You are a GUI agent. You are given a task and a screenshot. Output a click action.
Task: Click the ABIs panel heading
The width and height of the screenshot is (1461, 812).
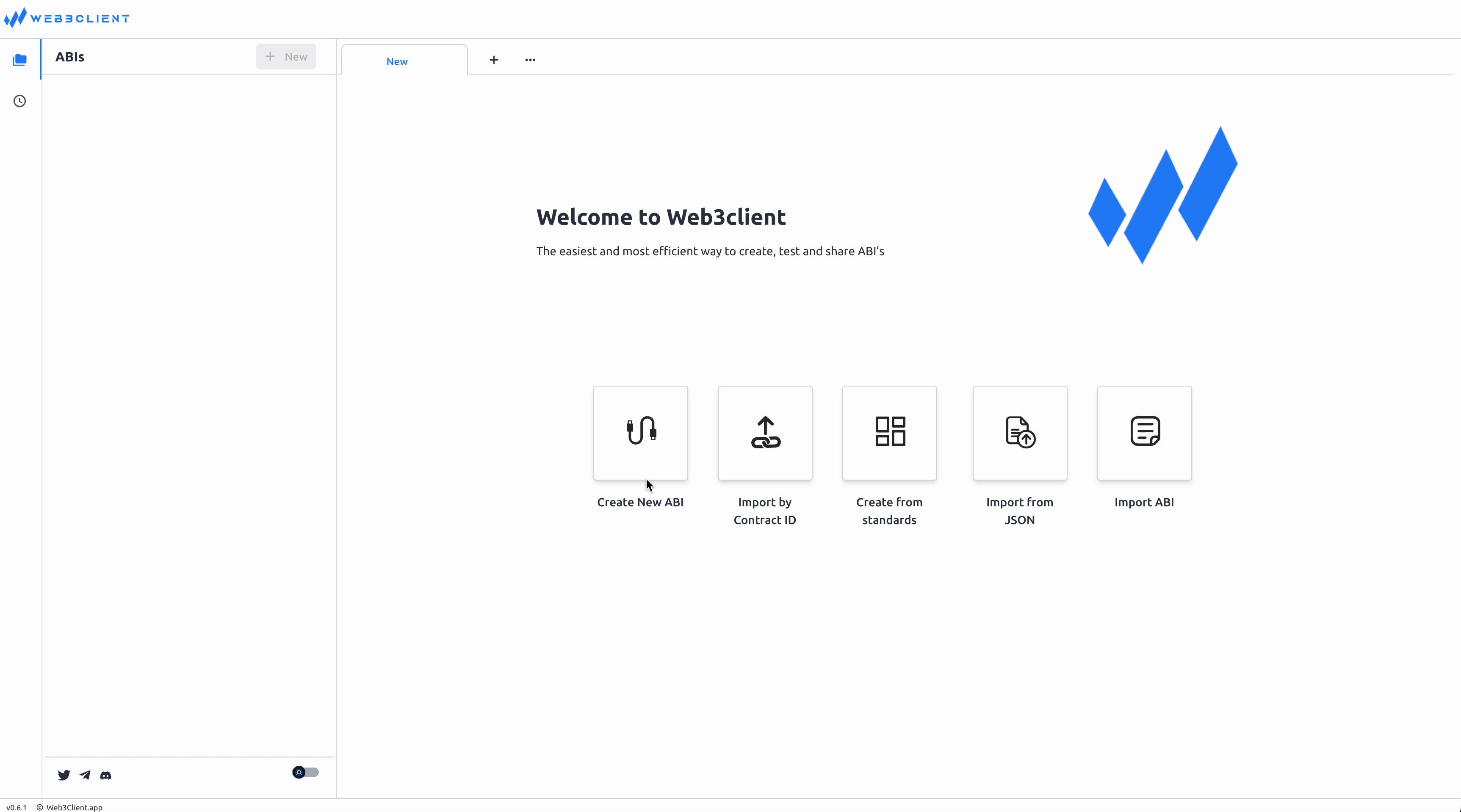tap(70, 57)
